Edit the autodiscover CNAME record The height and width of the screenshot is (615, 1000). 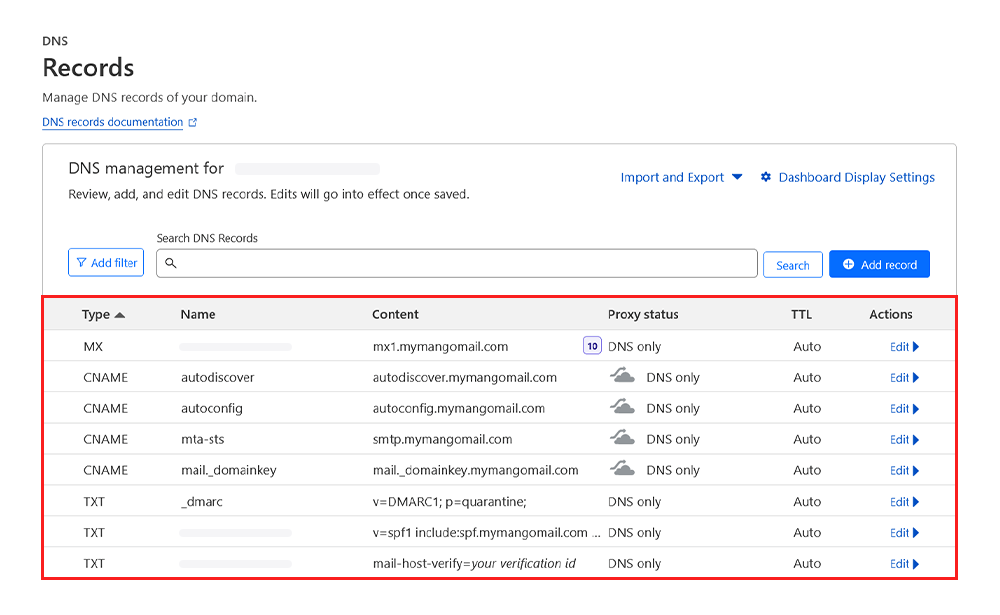click(904, 378)
